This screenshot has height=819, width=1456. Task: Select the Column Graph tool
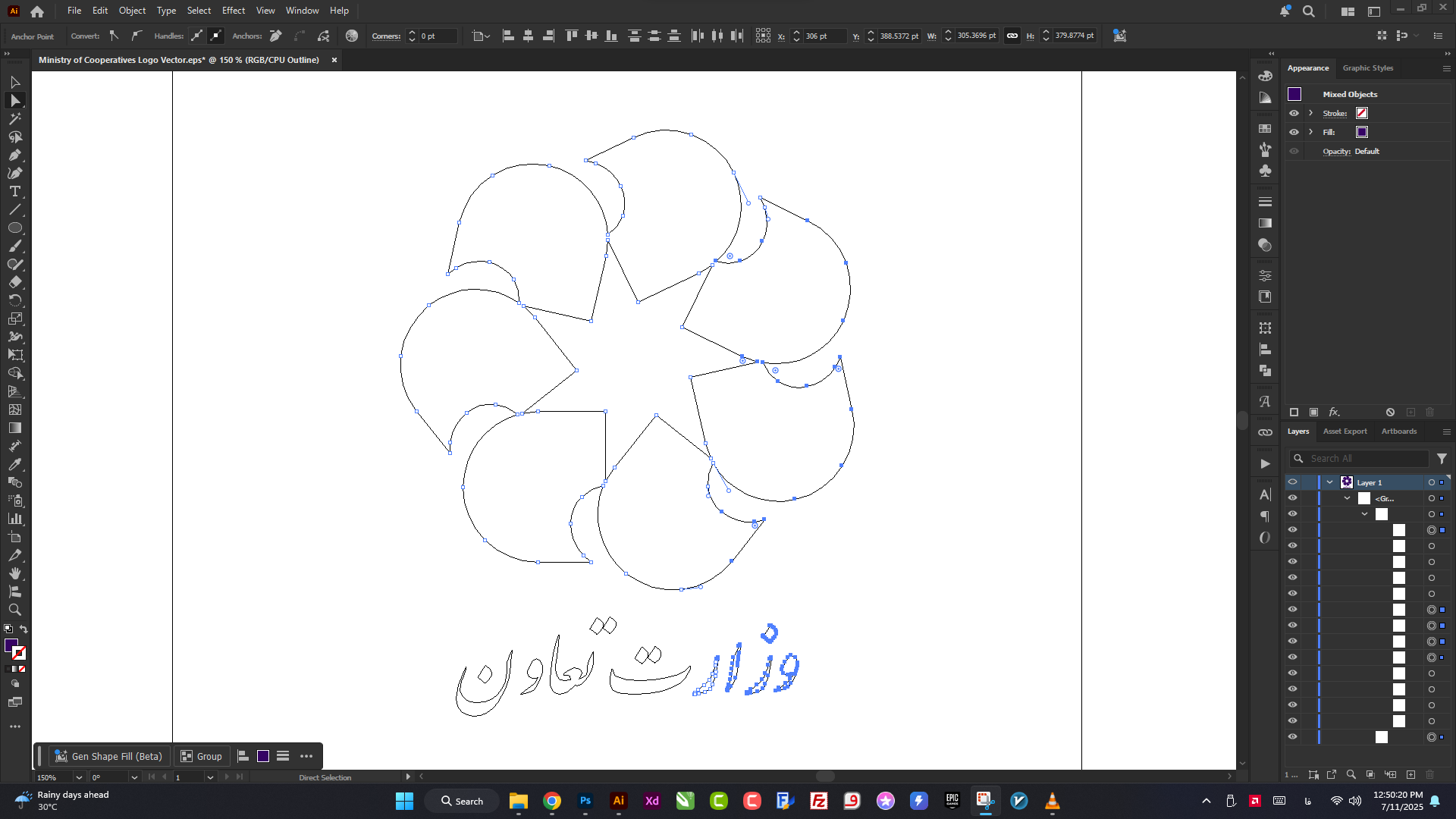click(15, 519)
